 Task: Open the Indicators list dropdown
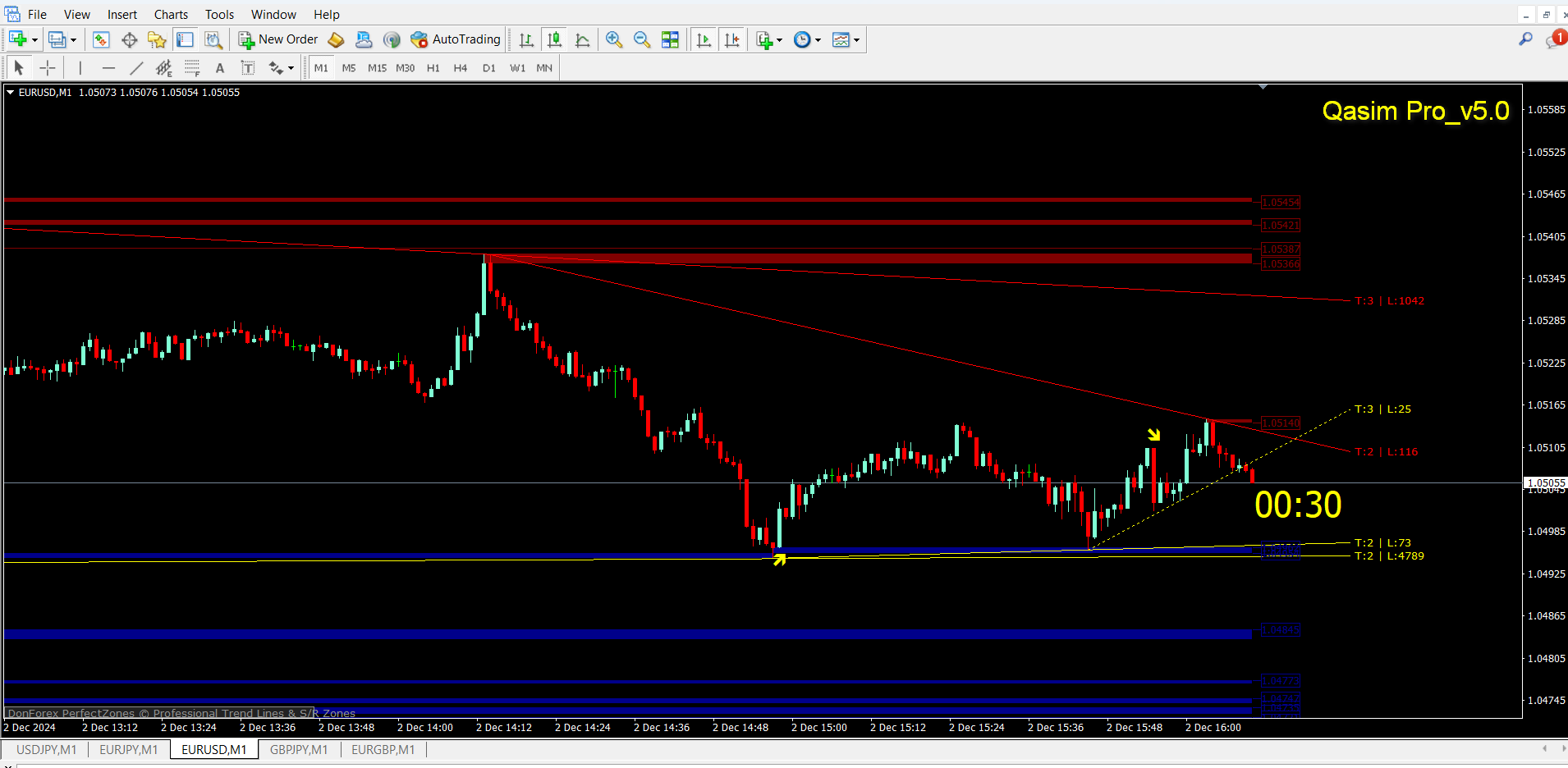[779, 39]
